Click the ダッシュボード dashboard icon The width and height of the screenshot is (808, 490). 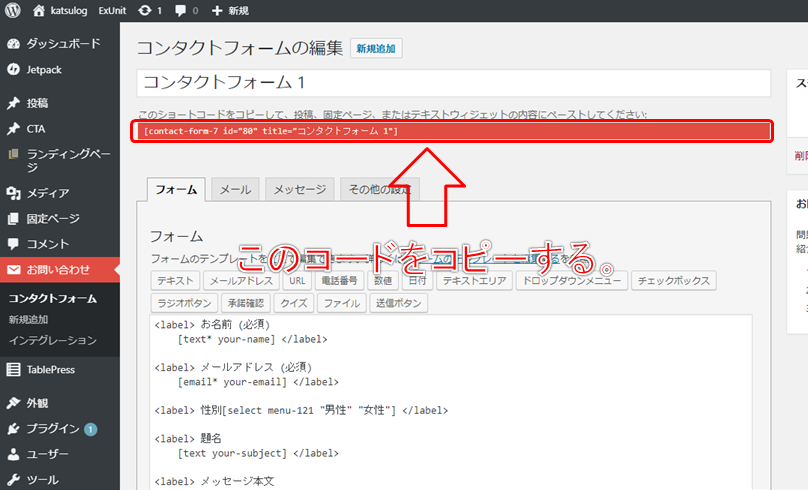[x=13, y=44]
